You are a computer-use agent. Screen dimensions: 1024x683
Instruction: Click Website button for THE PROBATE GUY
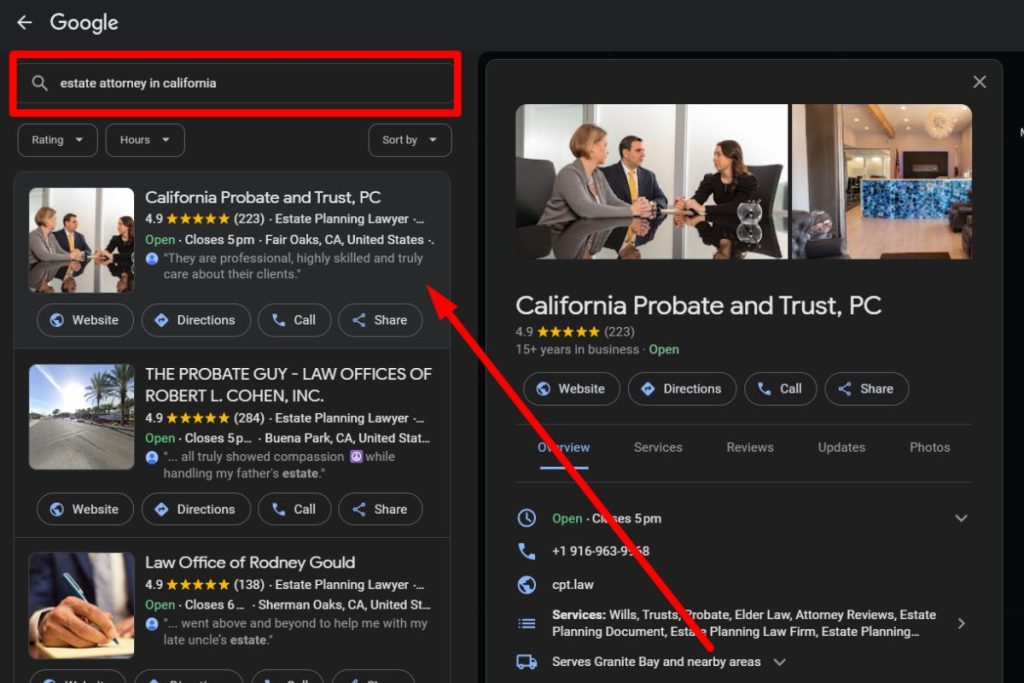pos(85,509)
